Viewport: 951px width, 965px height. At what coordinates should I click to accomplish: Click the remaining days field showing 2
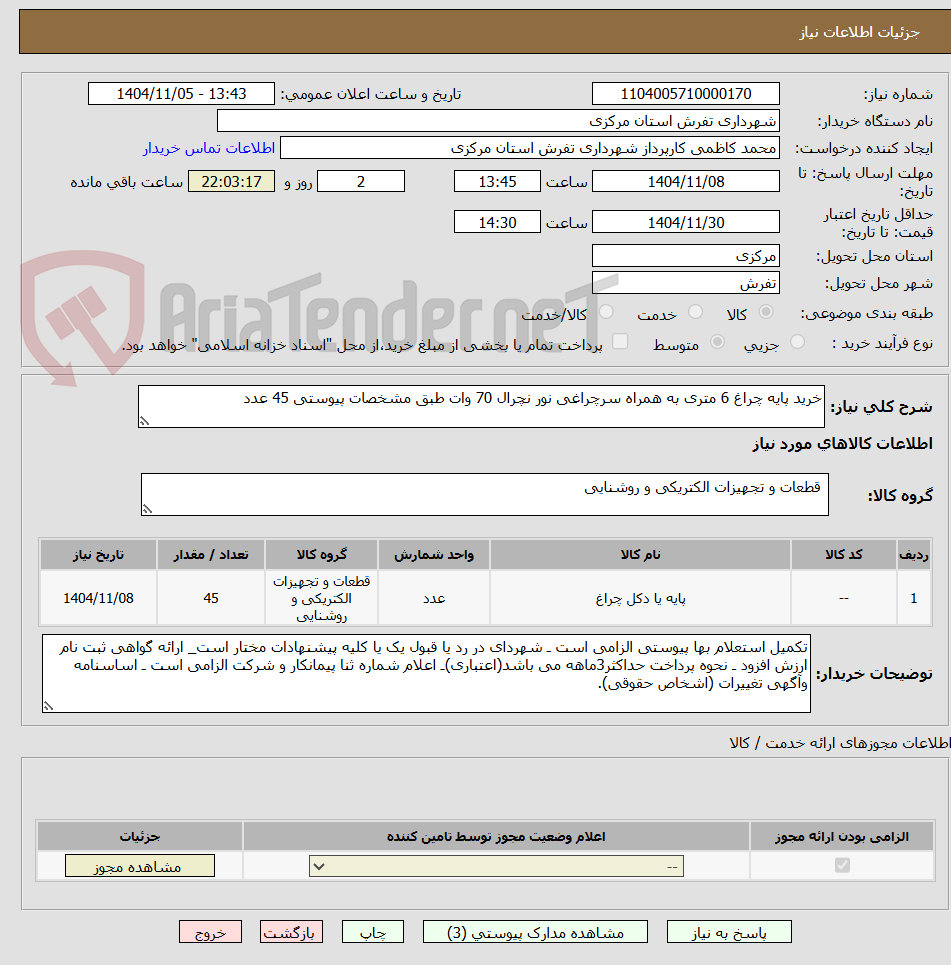pos(361,182)
